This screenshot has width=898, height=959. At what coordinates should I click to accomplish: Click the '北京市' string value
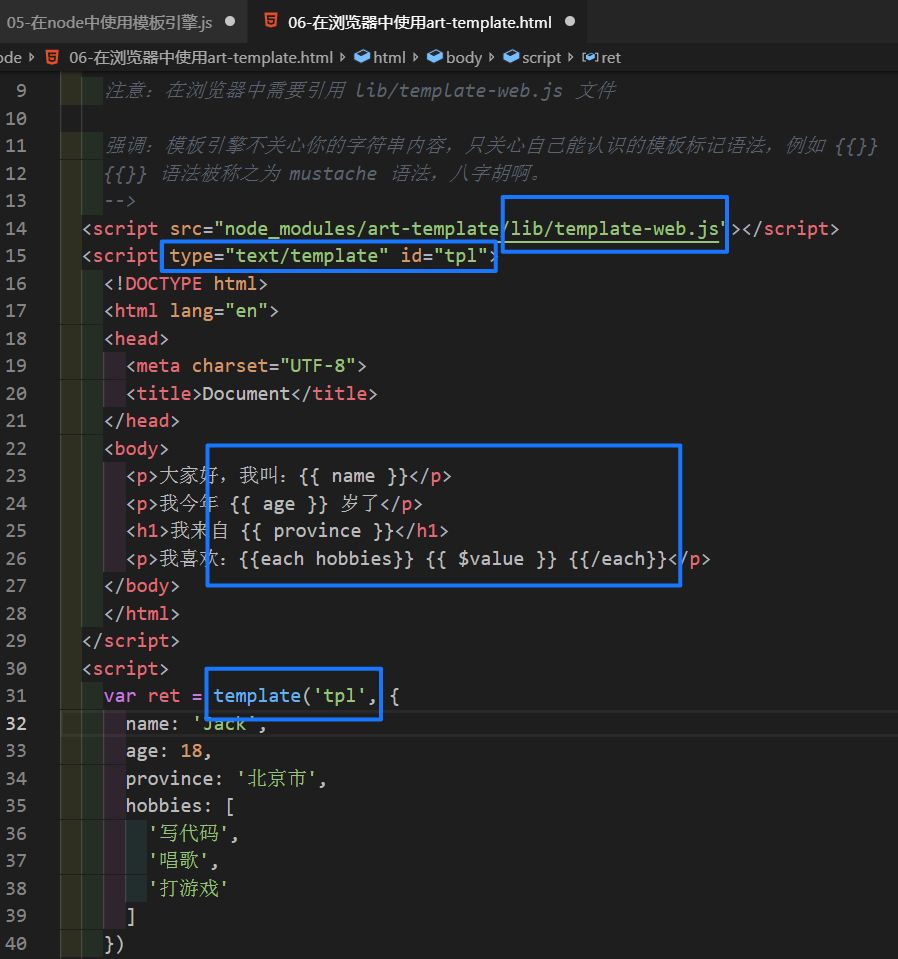276,779
